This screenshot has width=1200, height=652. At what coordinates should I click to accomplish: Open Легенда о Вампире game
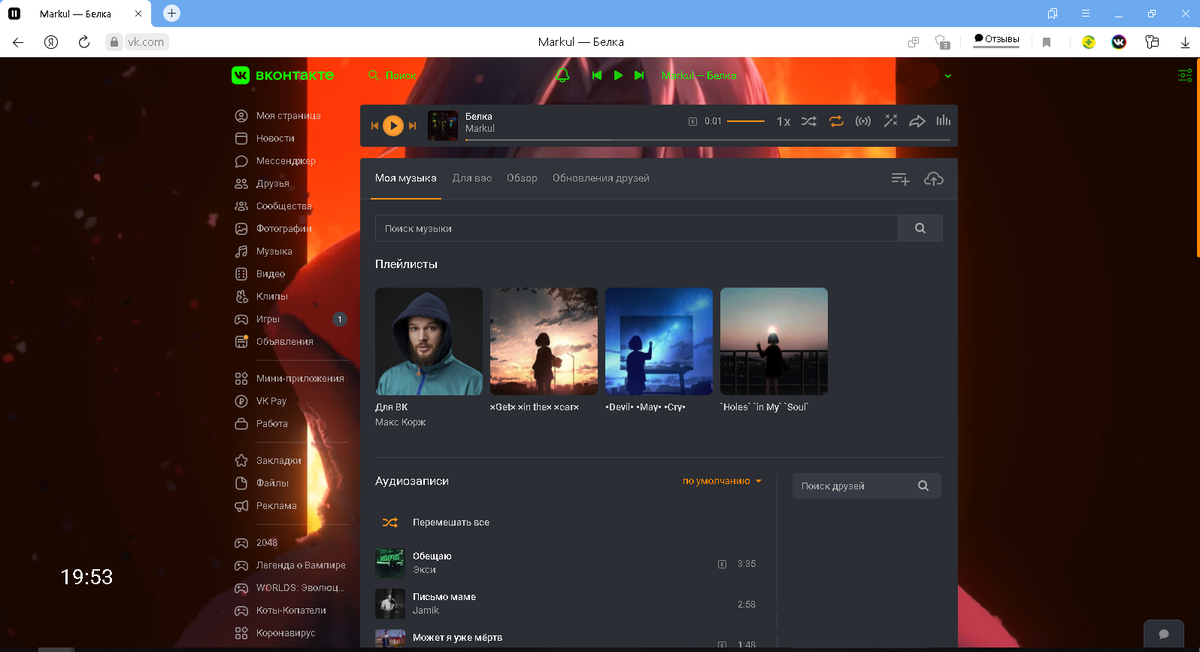290,565
